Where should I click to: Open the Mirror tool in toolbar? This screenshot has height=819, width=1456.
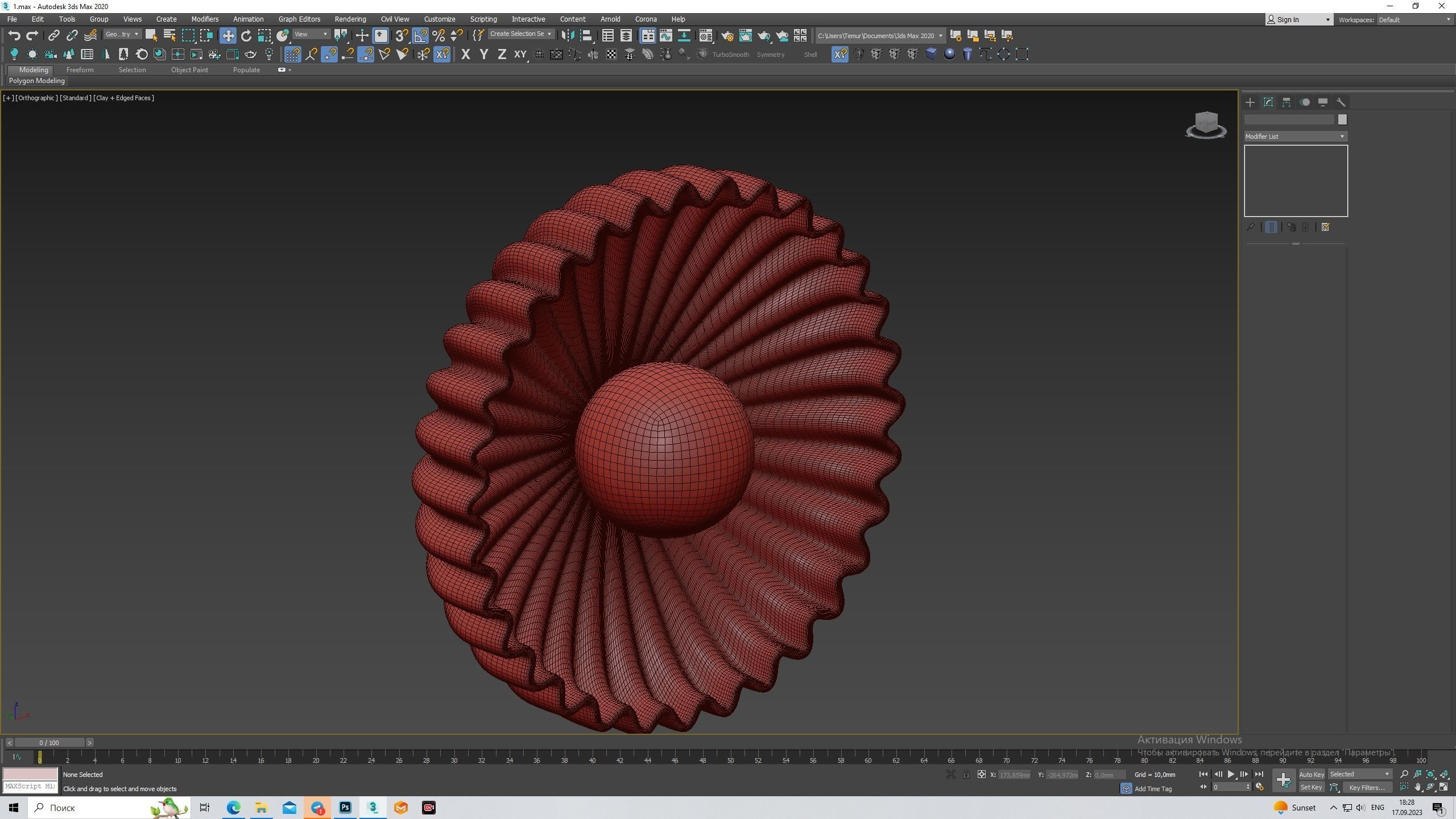click(x=567, y=36)
